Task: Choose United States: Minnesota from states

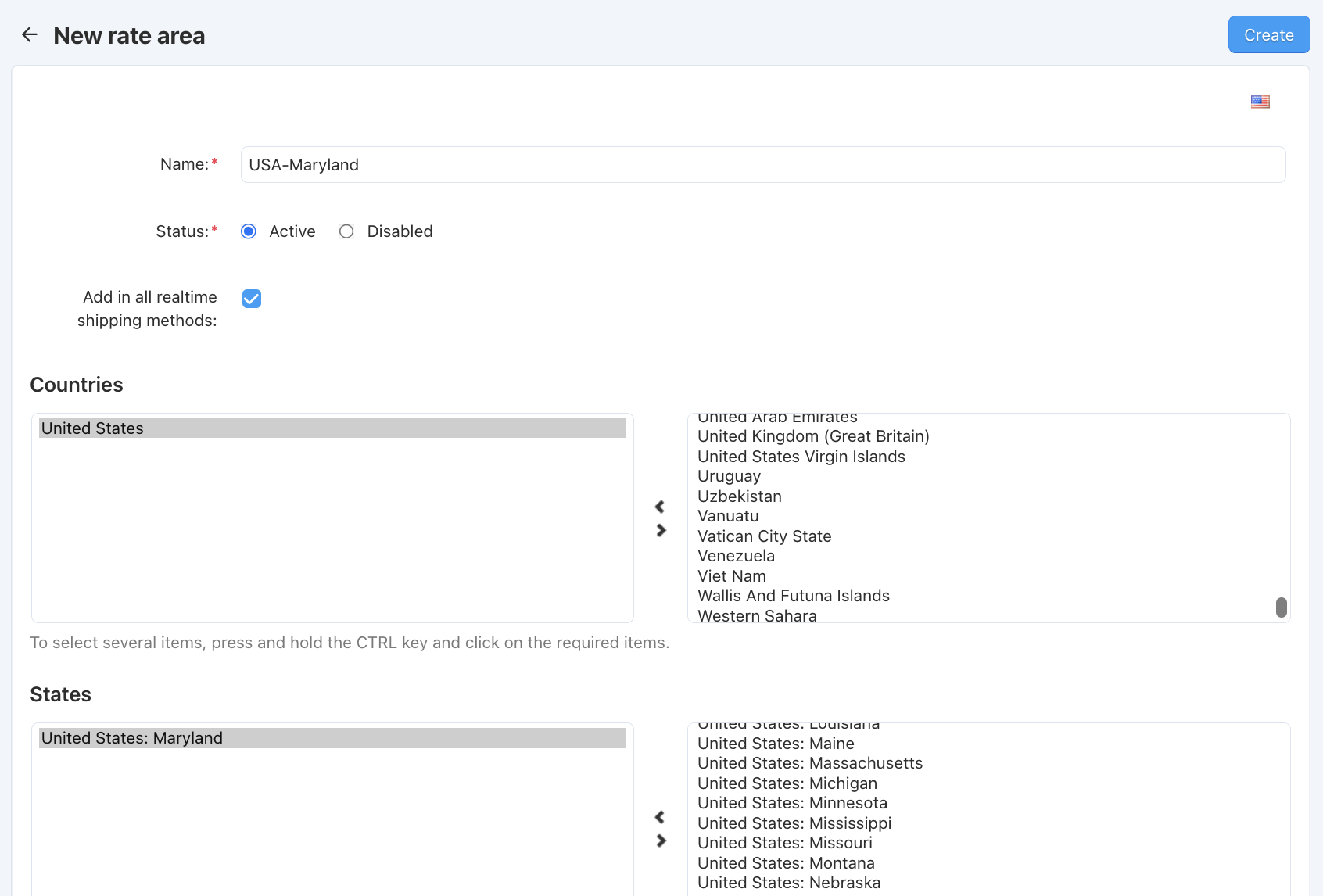Action: pos(792,803)
